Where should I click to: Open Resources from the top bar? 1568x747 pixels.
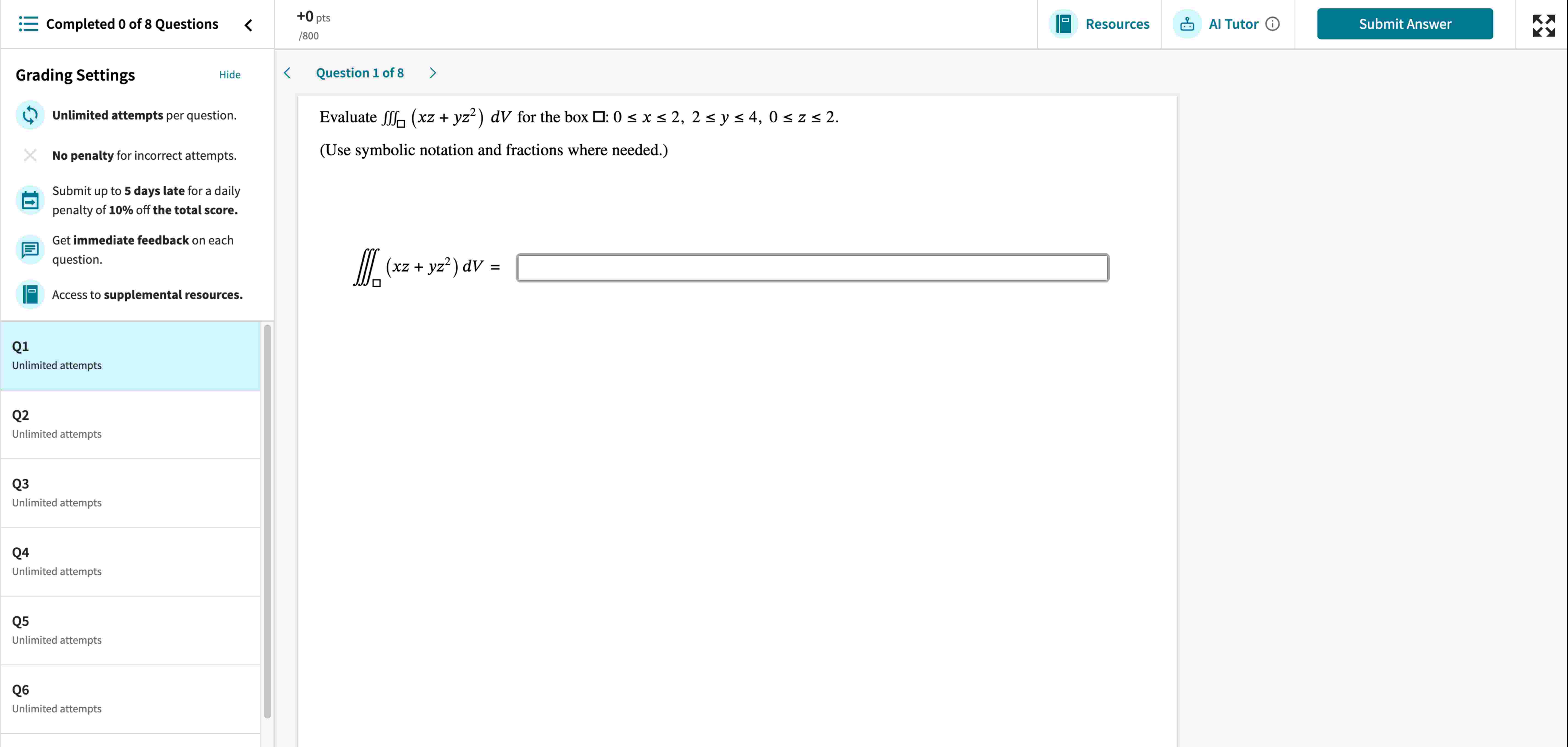(1099, 24)
